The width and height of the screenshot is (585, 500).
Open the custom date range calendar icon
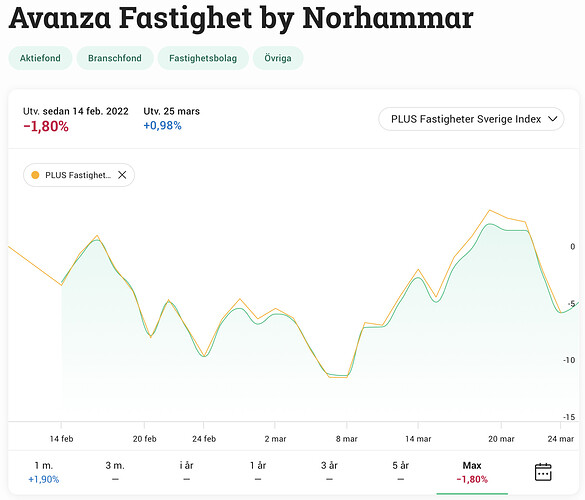pos(543,472)
